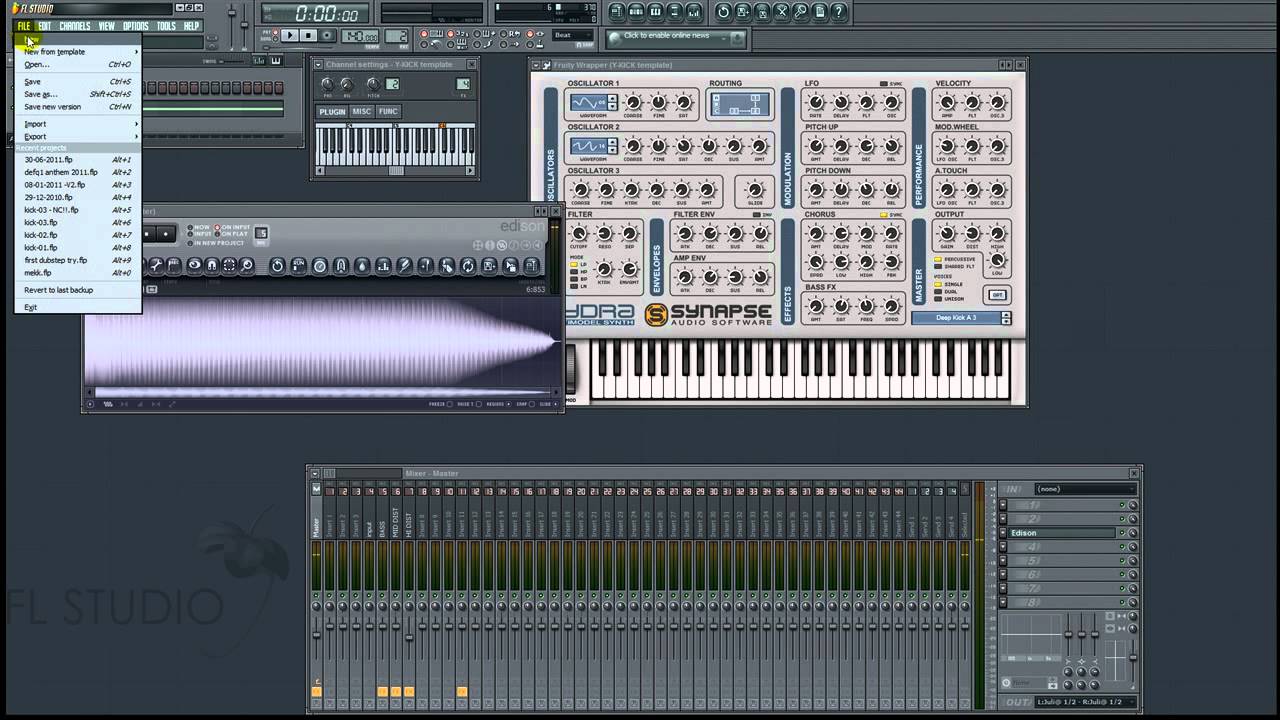Click the Save project toolbar icon
Screen dimensions: 1280x720
click(x=742, y=12)
